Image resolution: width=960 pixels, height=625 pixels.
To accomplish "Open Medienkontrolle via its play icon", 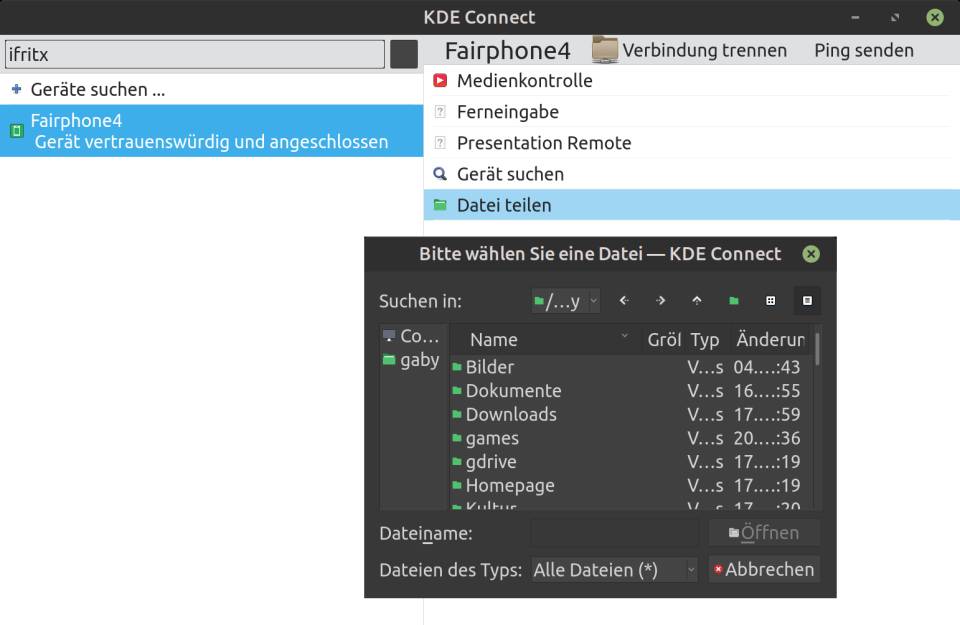I will tap(440, 81).
